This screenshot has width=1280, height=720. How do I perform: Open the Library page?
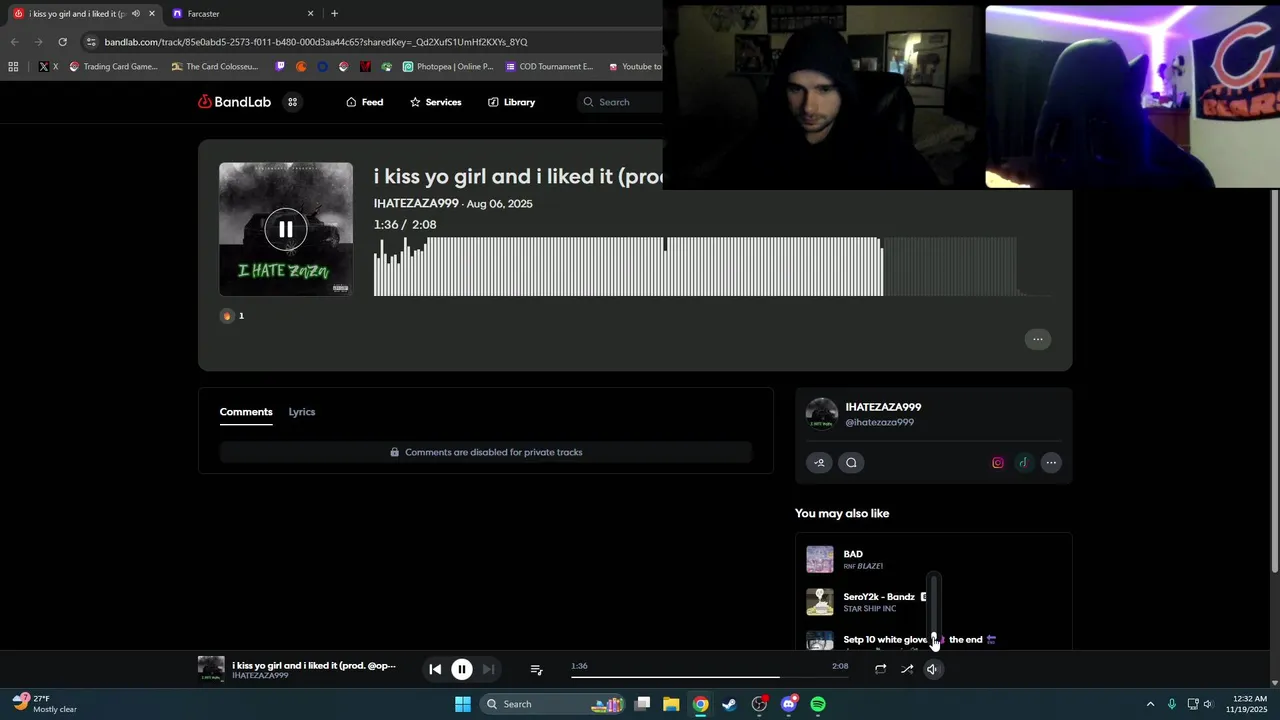coord(511,102)
